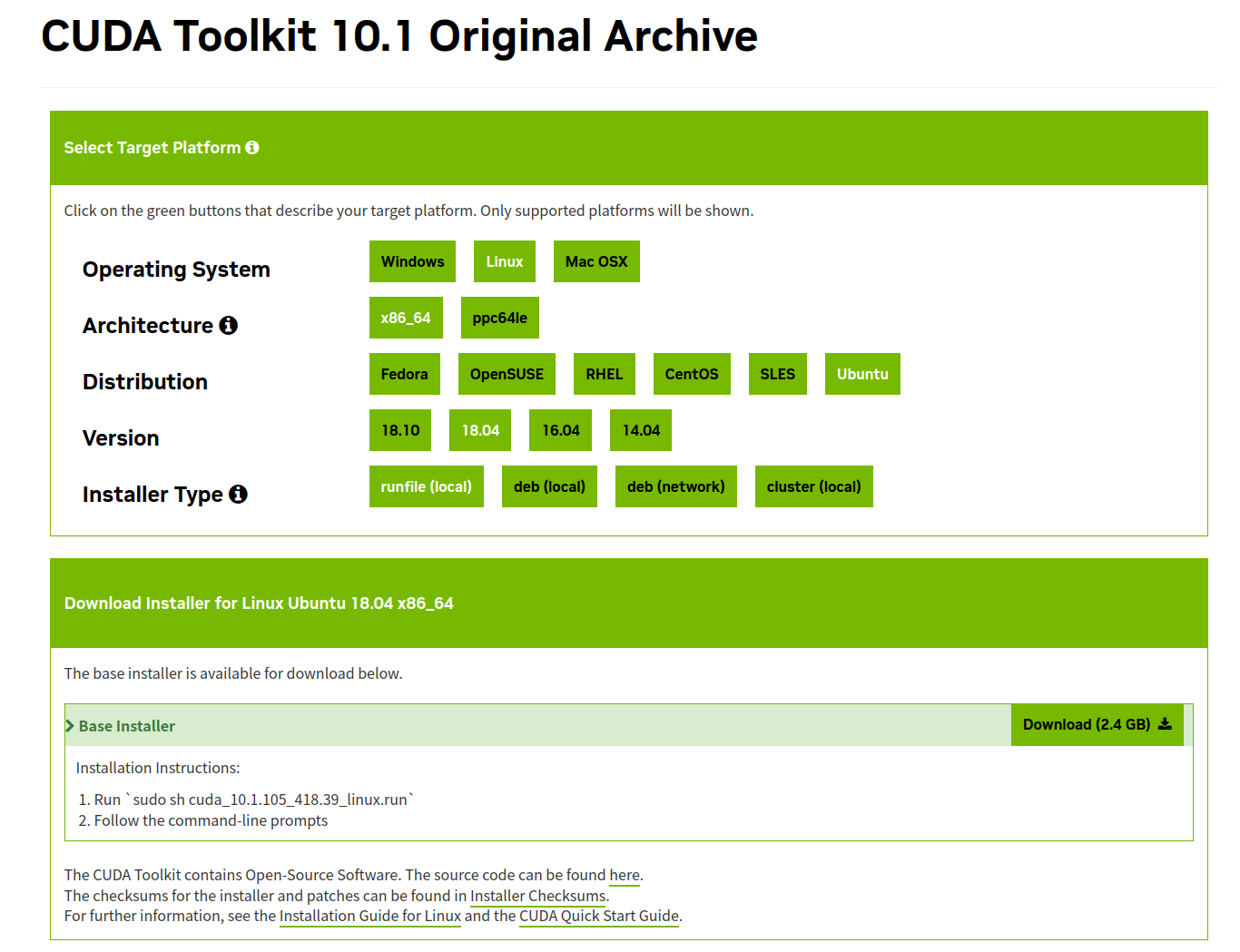The image size is (1240, 952).
Task: Click the Base Installer label
Action: coord(127,726)
